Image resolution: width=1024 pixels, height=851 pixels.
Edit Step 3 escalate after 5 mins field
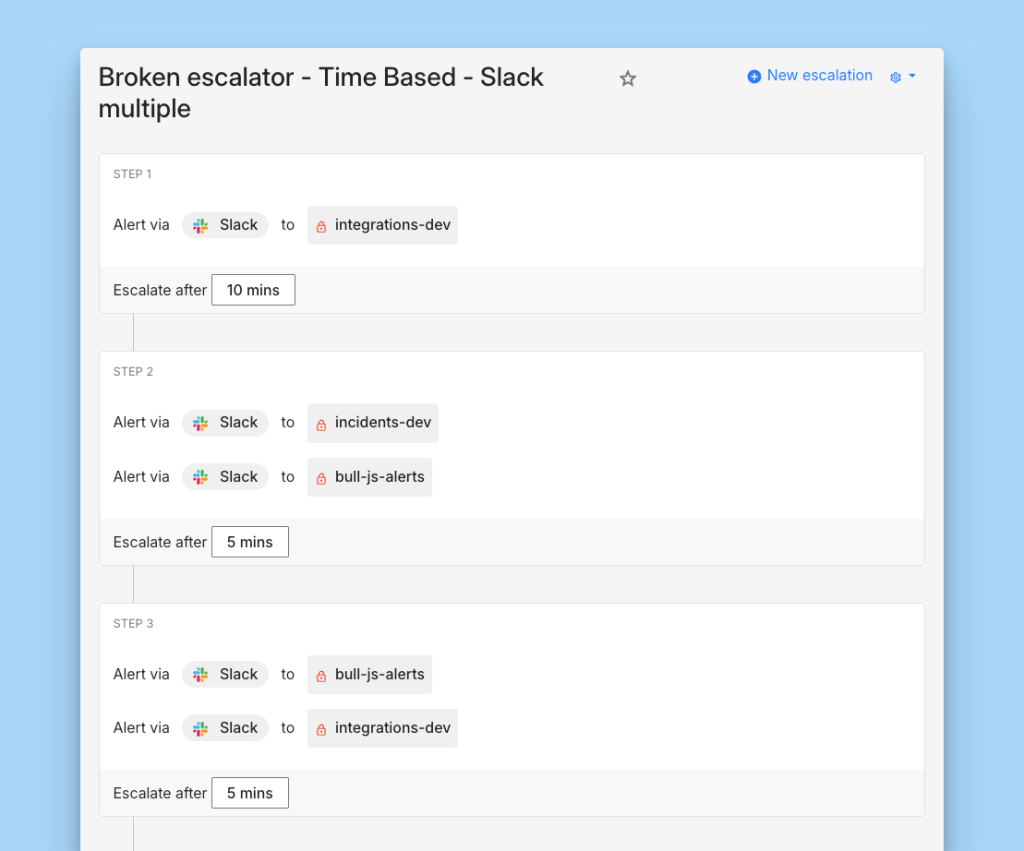coord(250,793)
